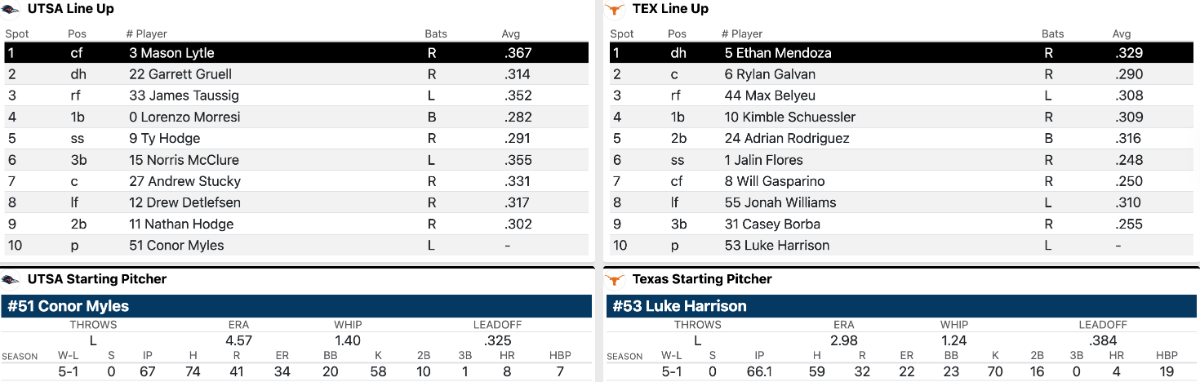Click the Longhorns logo next to Texas Starting Pitcher
The width and height of the screenshot is (1200, 382).
[615, 280]
